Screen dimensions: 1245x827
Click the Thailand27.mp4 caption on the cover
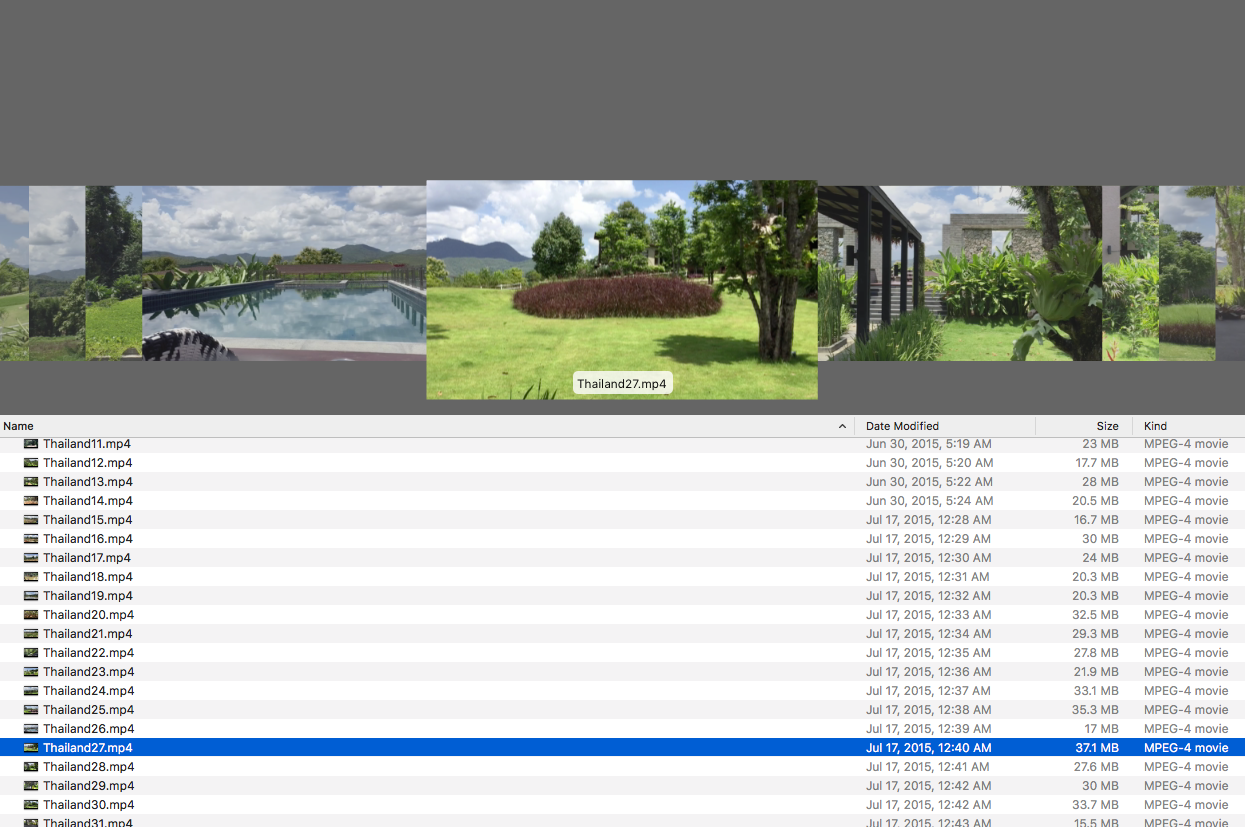tap(622, 384)
